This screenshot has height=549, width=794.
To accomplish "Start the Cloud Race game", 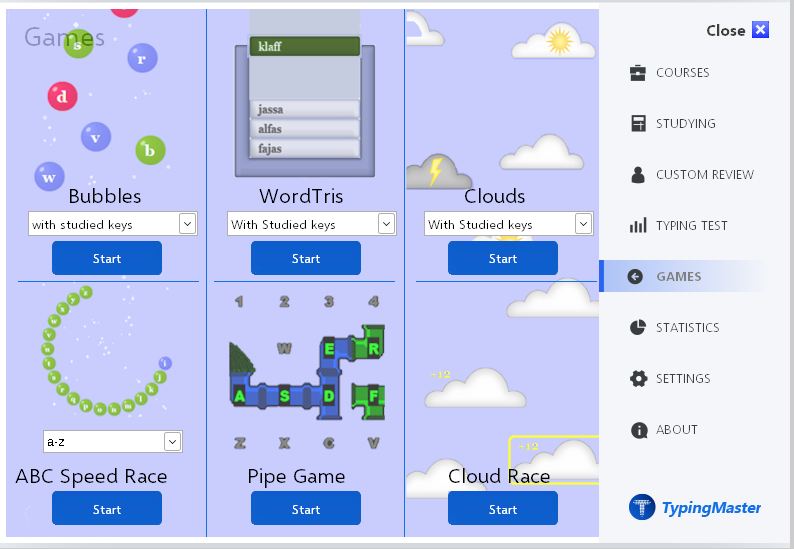I will pyautogui.click(x=503, y=508).
